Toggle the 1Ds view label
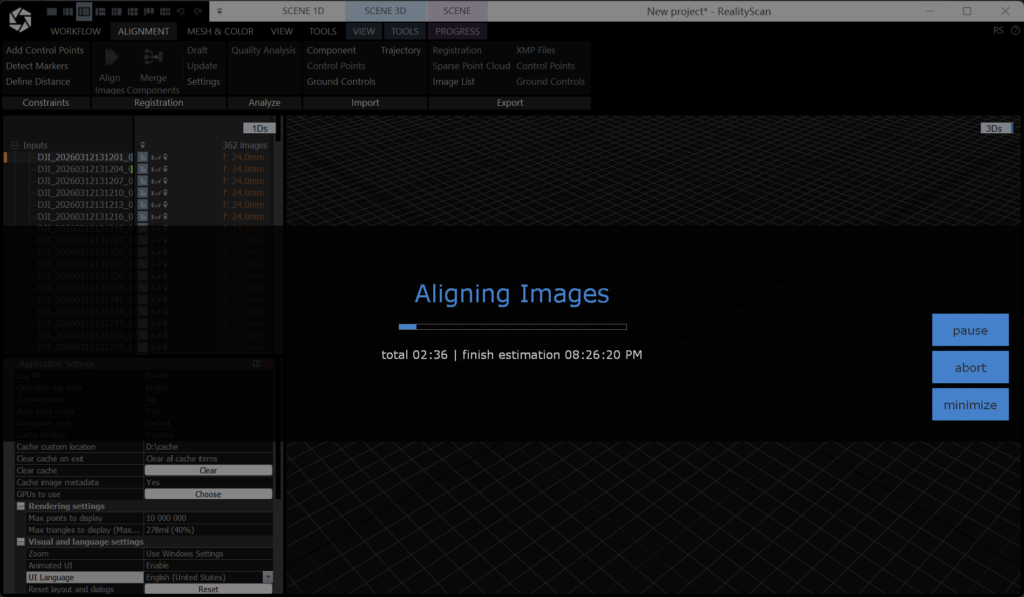 (259, 128)
